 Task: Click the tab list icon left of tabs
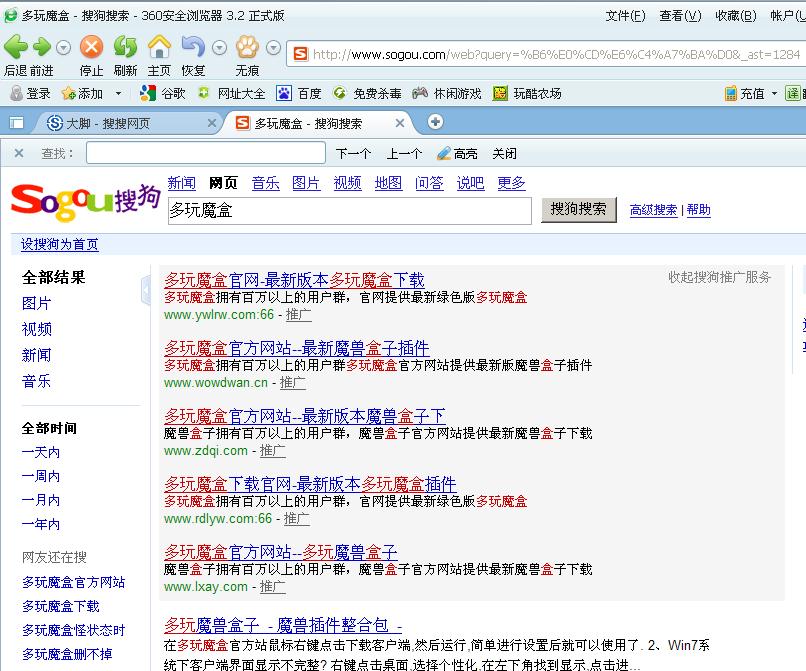click(x=16, y=122)
